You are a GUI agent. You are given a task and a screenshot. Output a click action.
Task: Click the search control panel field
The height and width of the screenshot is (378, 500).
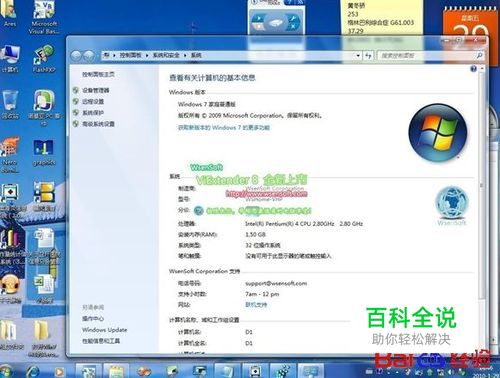click(x=427, y=55)
